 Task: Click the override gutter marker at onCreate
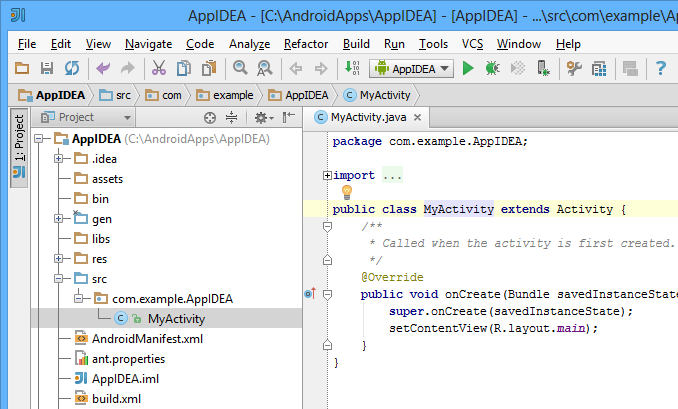click(310, 294)
